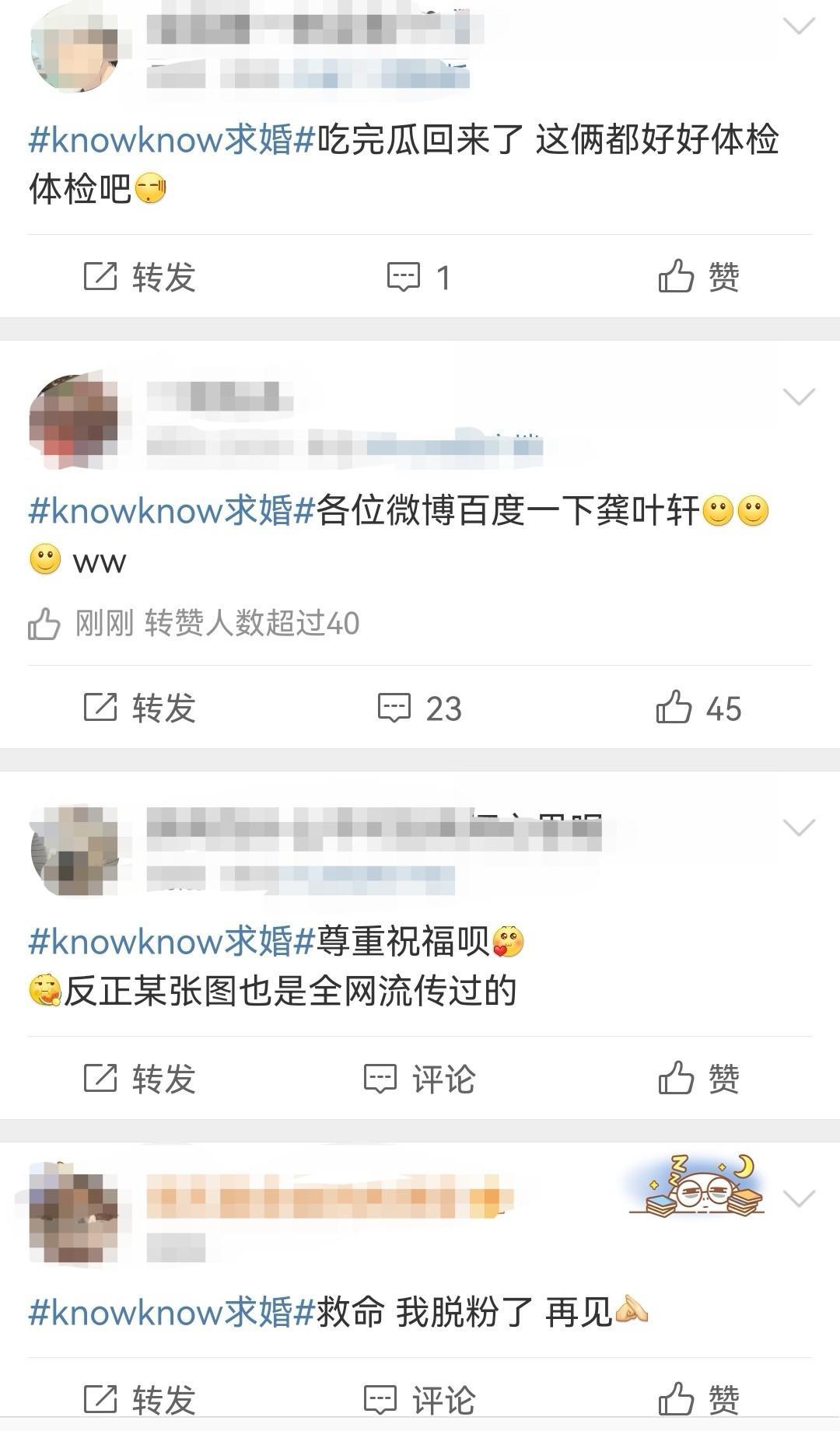840x1431 pixels.
Task: Repost the first post about 体检
Action: pos(139,277)
